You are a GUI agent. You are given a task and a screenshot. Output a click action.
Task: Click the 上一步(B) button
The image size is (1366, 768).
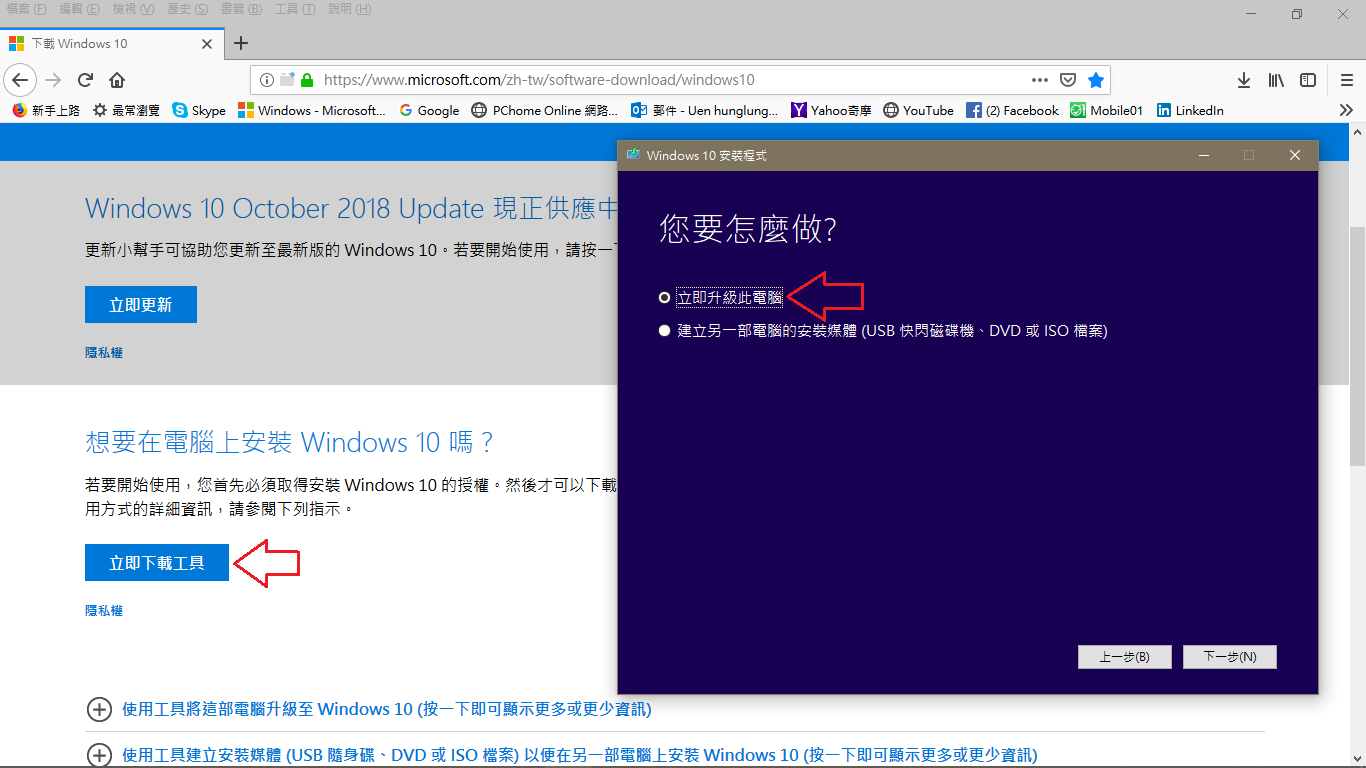1124,657
